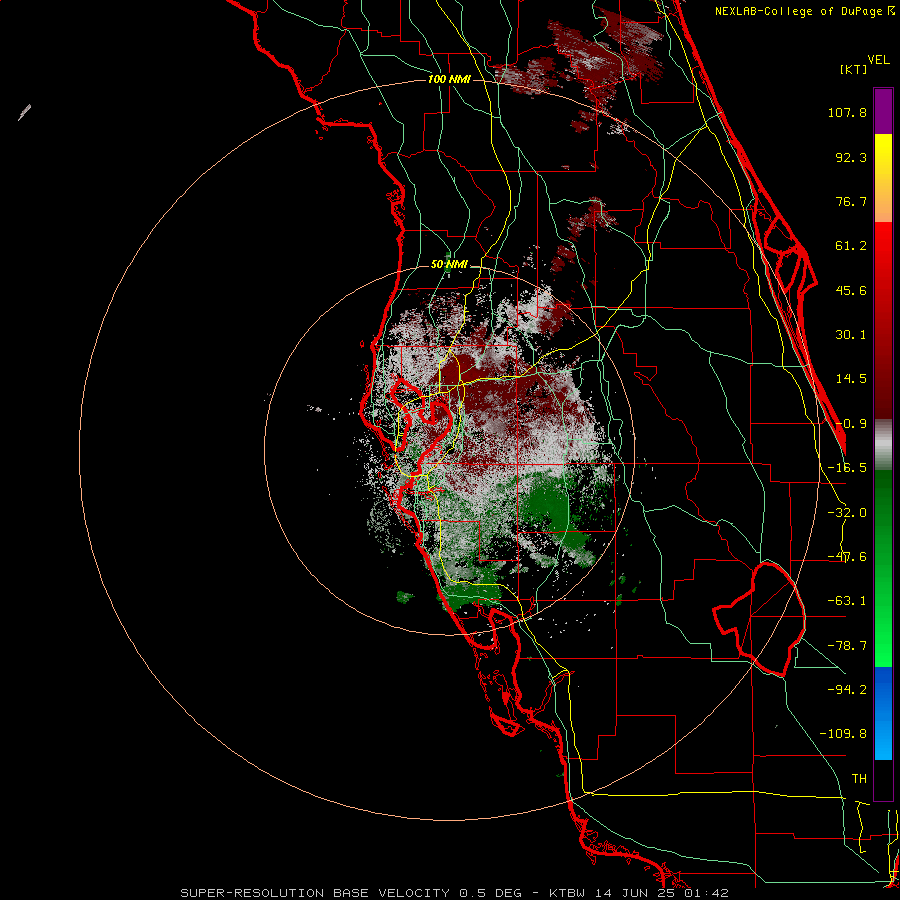Screen dimensions: 900x900
Task: Select the -109.8 scale value
Action: (x=843, y=734)
